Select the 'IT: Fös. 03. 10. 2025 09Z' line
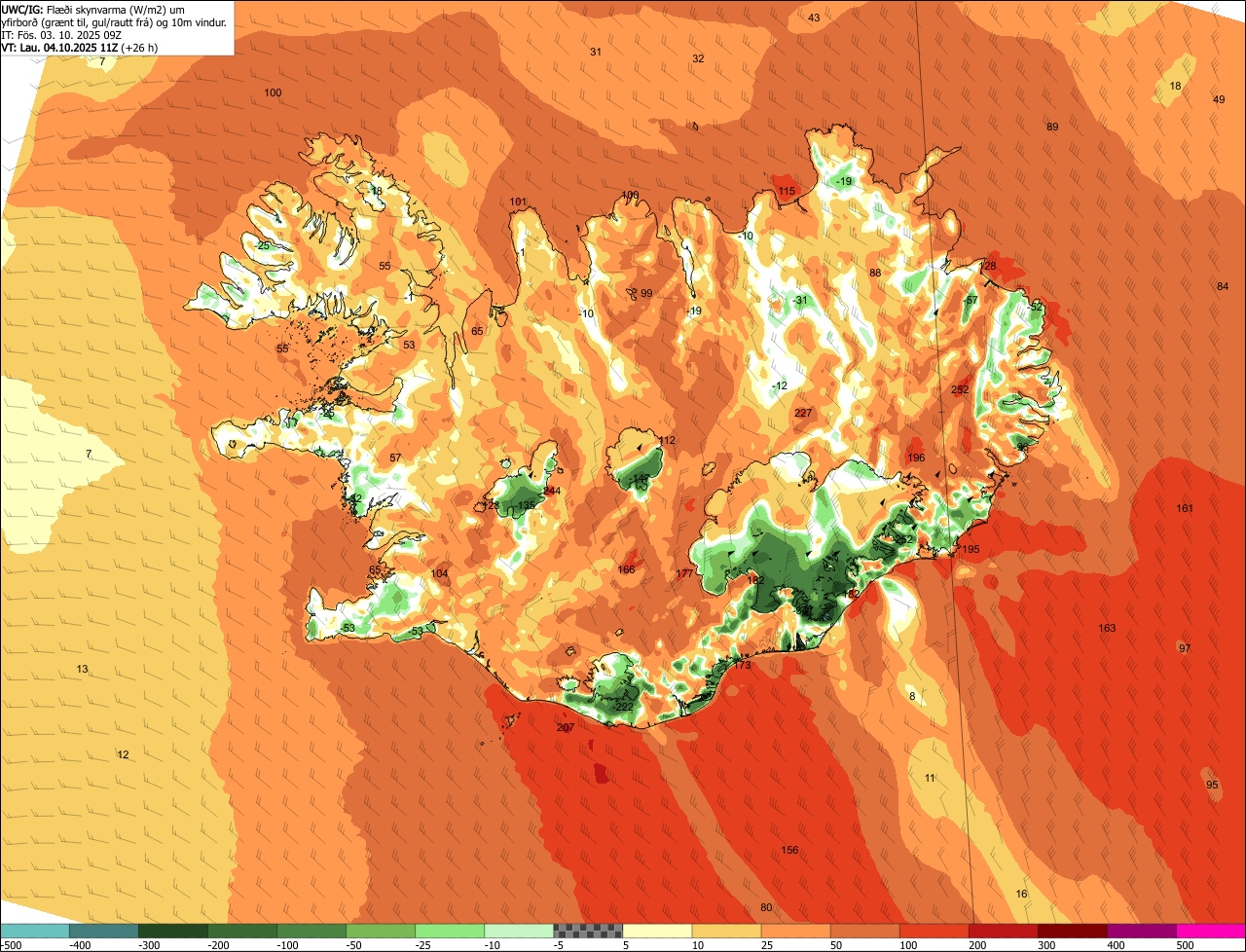 tap(61, 35)
